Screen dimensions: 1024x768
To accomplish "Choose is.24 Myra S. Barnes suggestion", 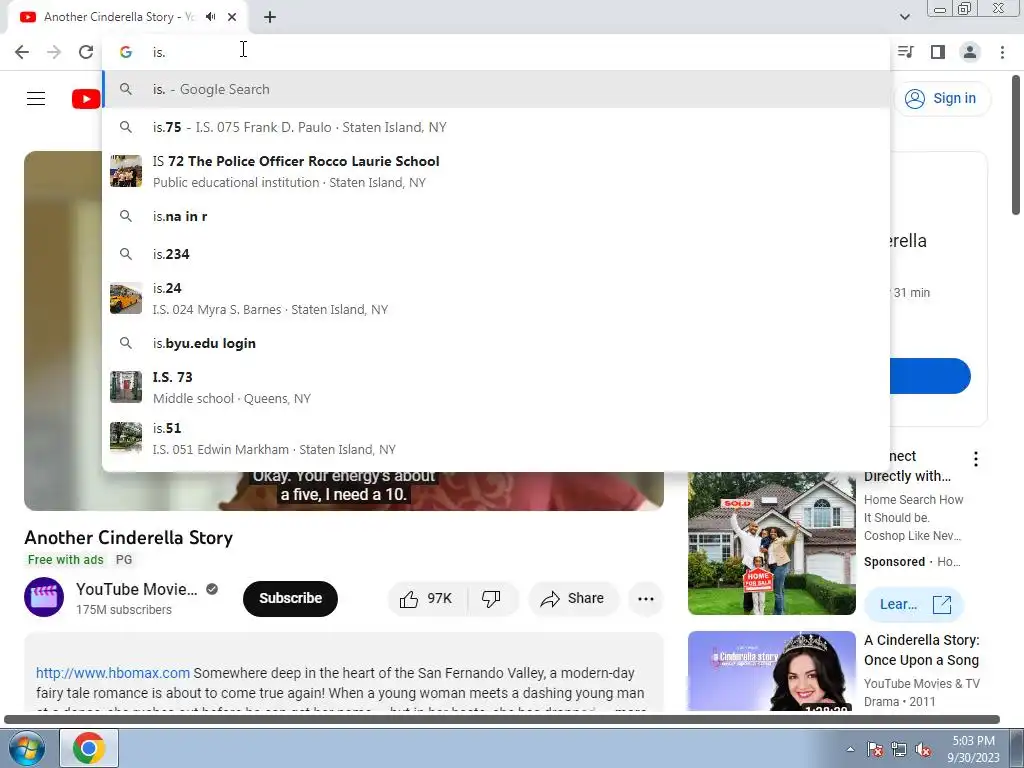I will (x=496, y=298).
